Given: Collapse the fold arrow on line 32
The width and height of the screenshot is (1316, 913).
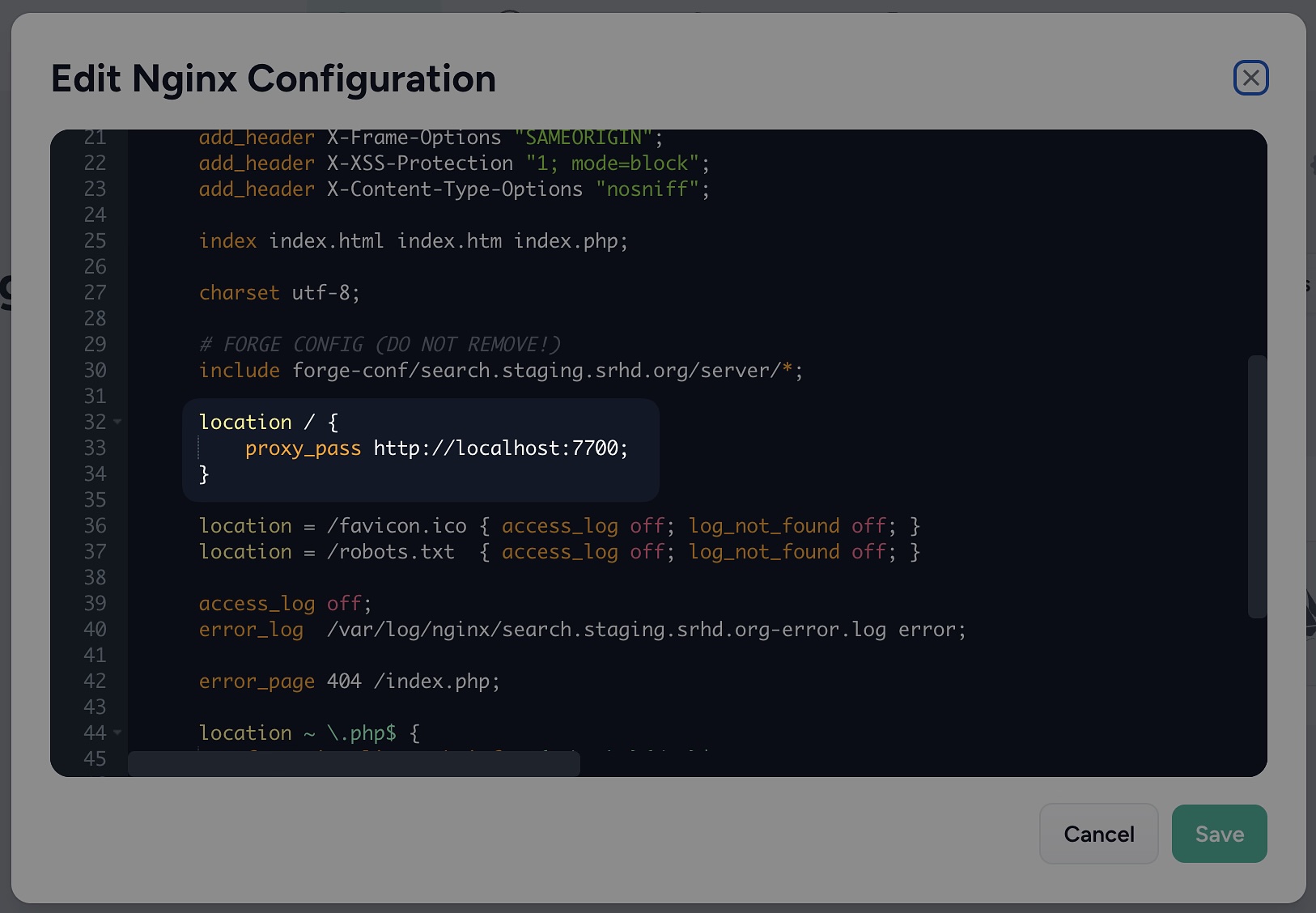Looking at the screenshot, I should coord(117,422).
